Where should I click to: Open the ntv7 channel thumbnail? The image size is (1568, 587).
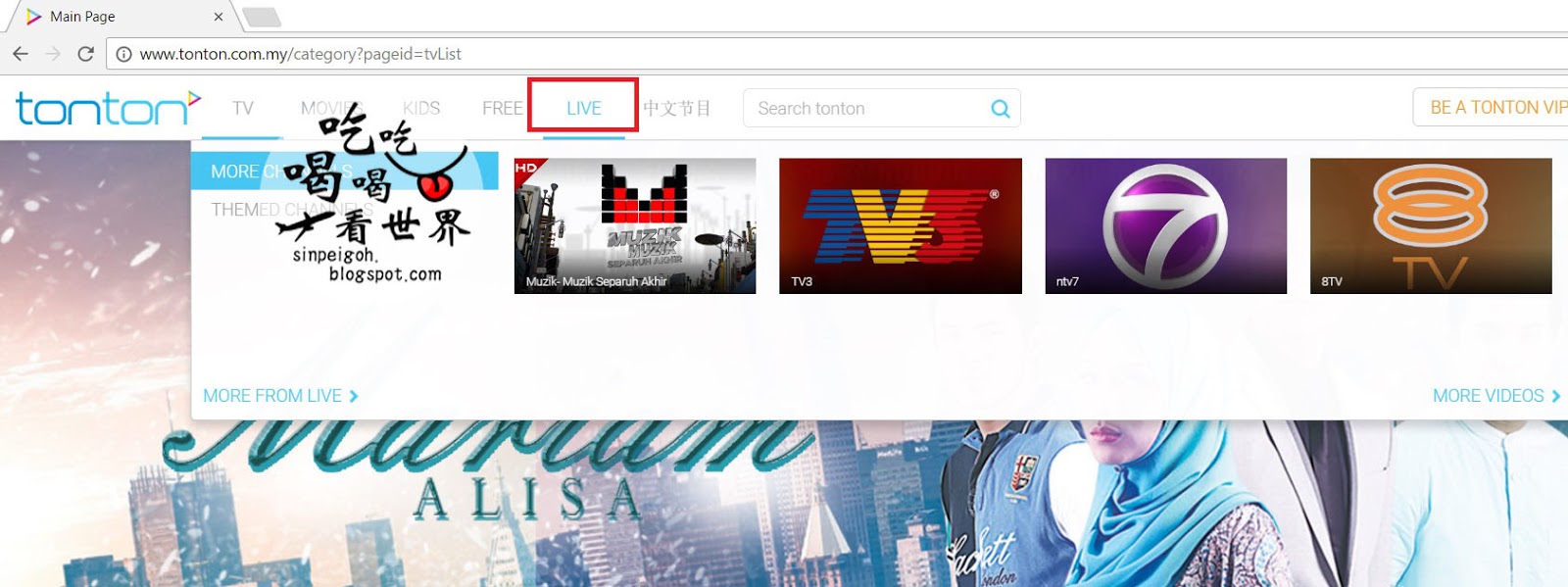(1166, 225)
